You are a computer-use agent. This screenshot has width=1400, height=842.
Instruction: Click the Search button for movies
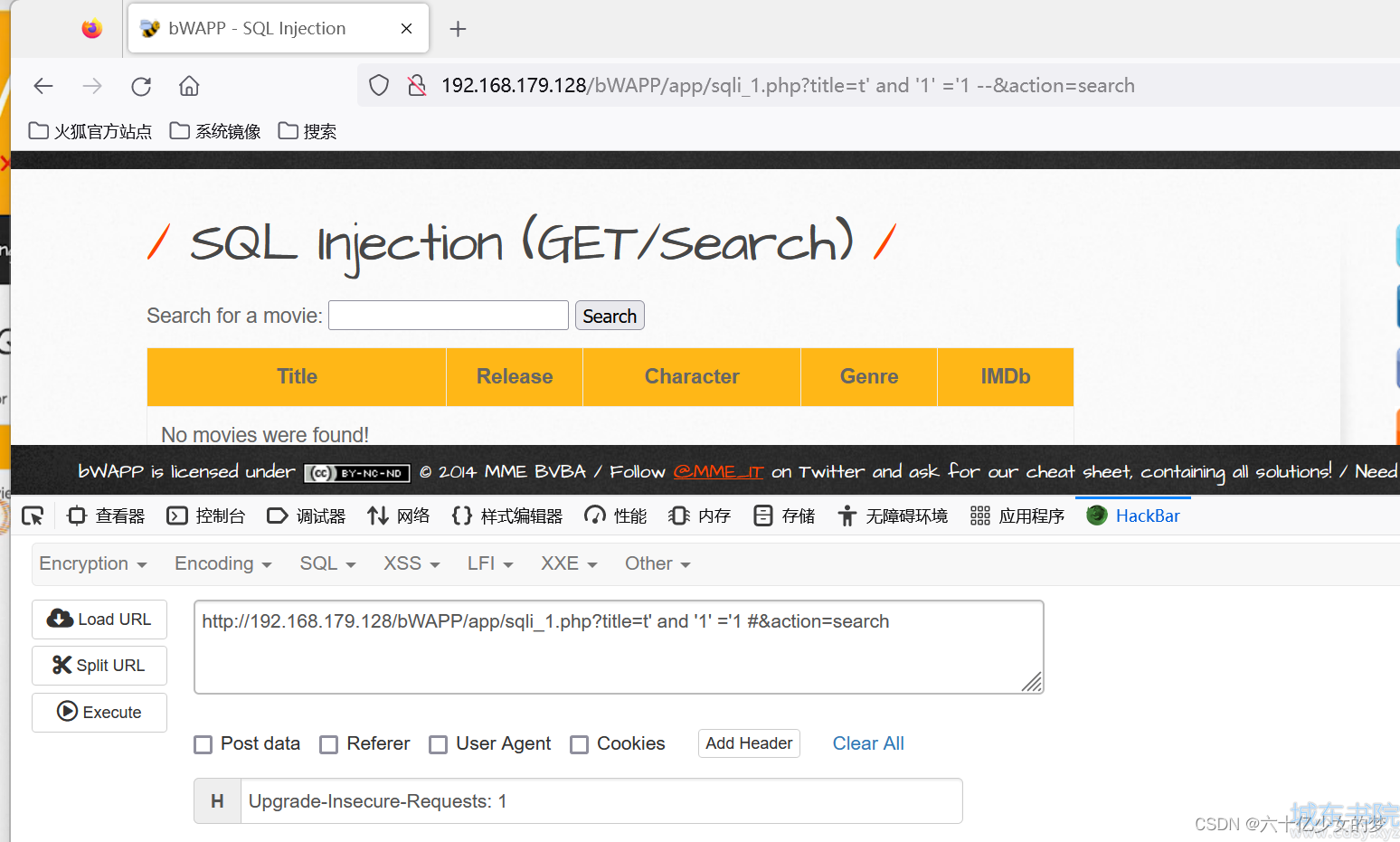click(610, 316)
